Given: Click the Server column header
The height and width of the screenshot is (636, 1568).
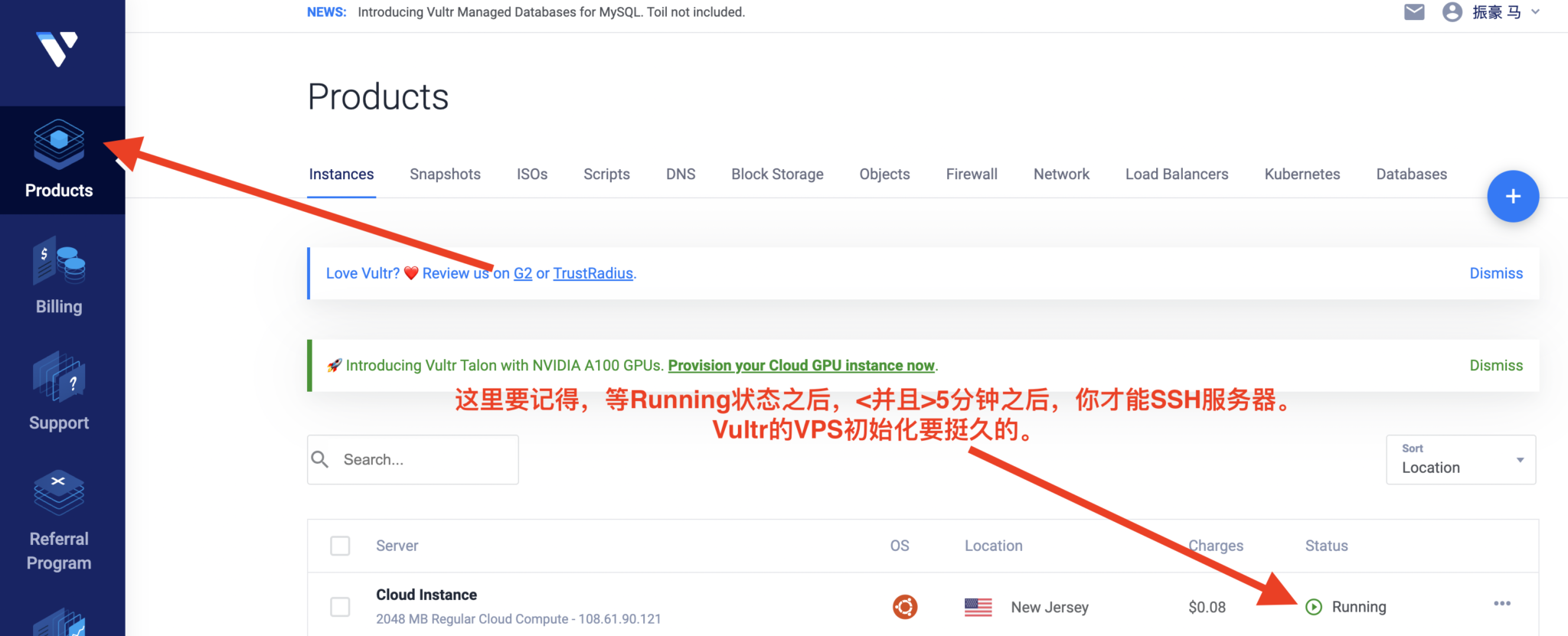Looking at the screenshot, I should point(397,546).
